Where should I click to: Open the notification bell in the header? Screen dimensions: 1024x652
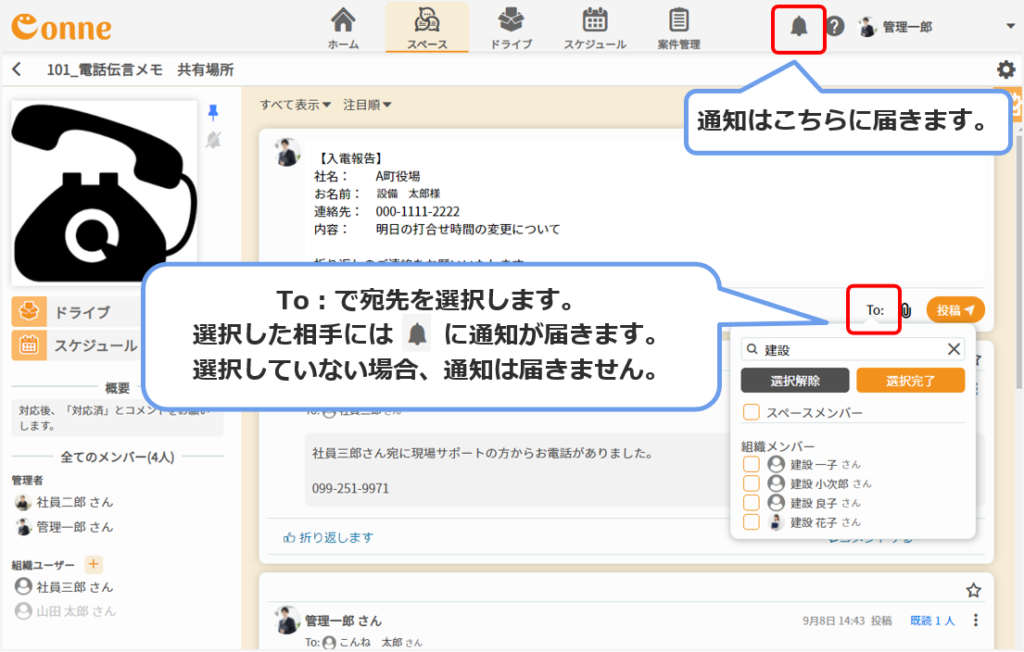(x=799, y=27)
